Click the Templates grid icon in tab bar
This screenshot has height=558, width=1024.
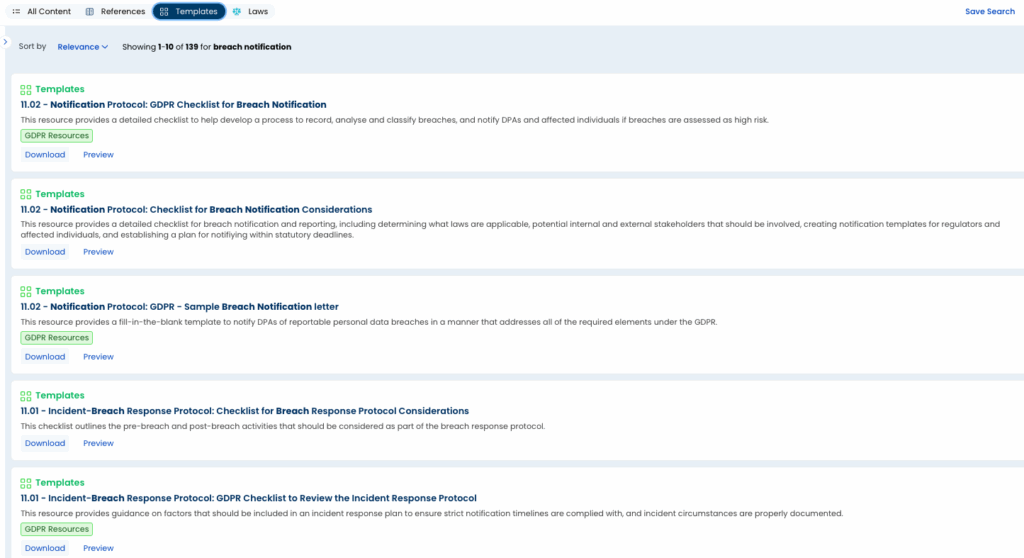pos(164,12)
